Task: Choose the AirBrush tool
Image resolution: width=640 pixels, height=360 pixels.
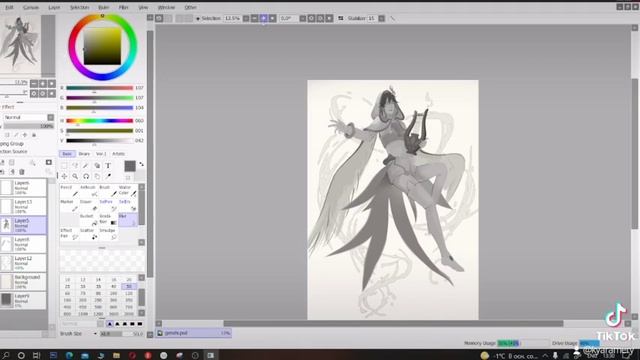Action: point(89,191)
